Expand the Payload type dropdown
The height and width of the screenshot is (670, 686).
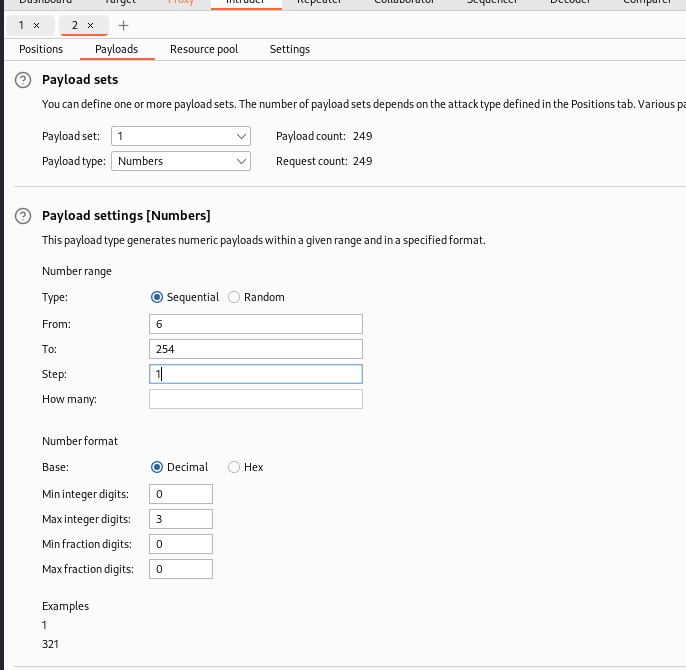point(181,161)
